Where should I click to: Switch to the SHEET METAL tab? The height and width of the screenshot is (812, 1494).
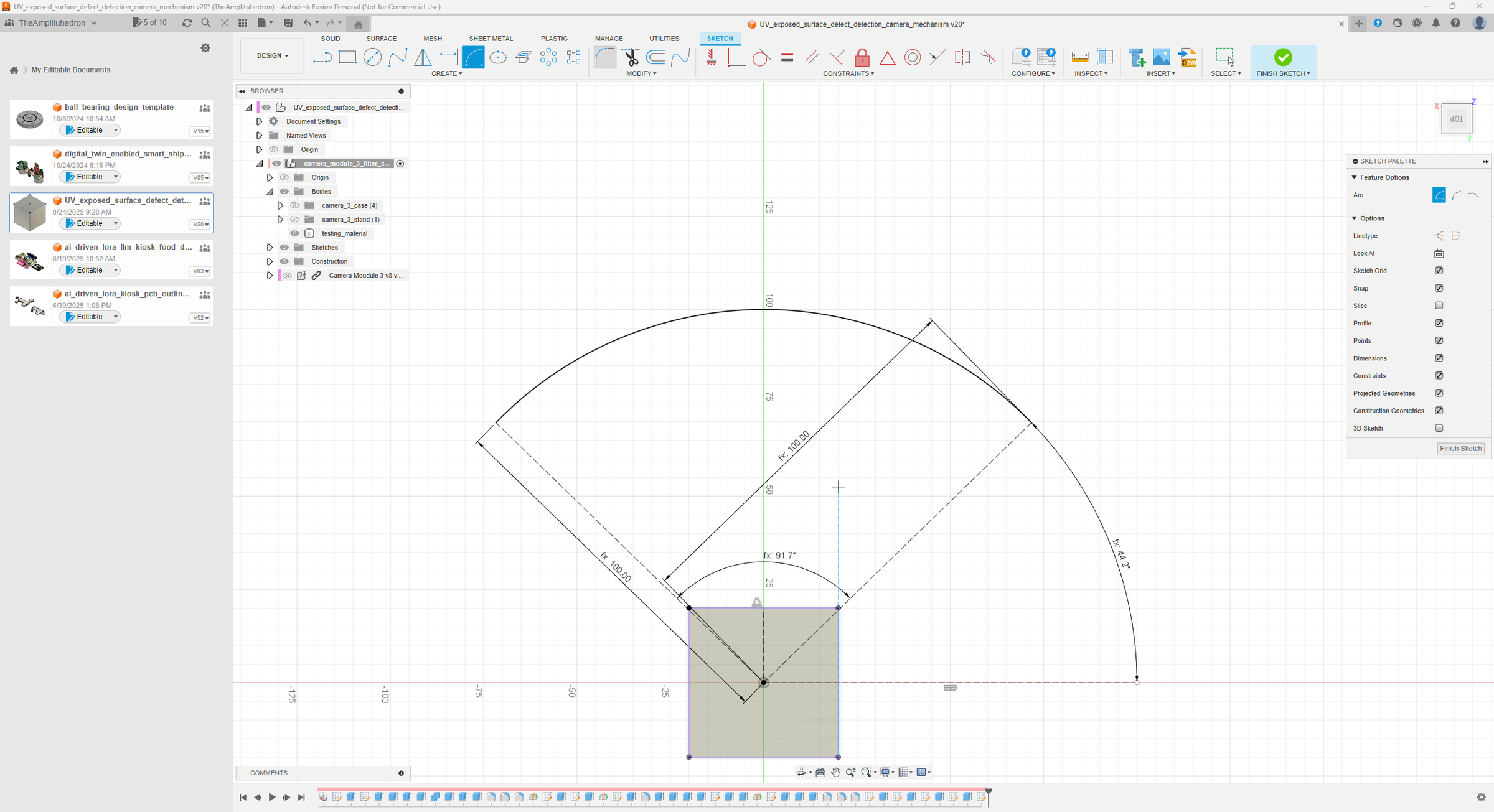click(491, 39)
